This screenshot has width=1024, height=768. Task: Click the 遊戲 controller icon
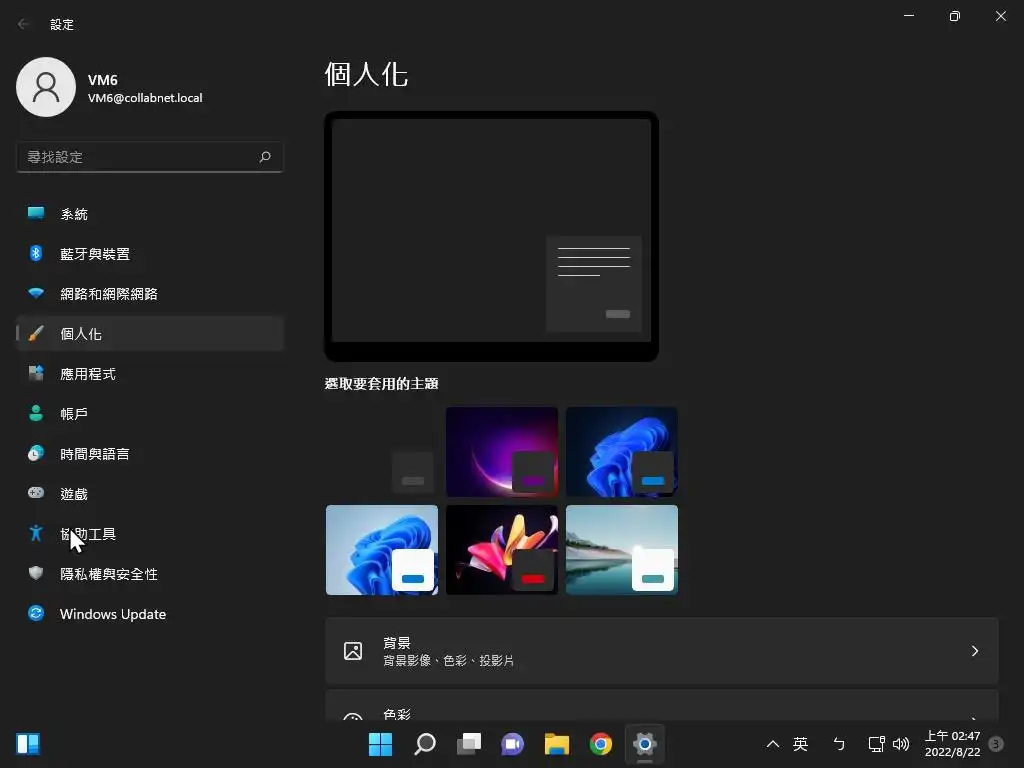(x=36, y=493)
